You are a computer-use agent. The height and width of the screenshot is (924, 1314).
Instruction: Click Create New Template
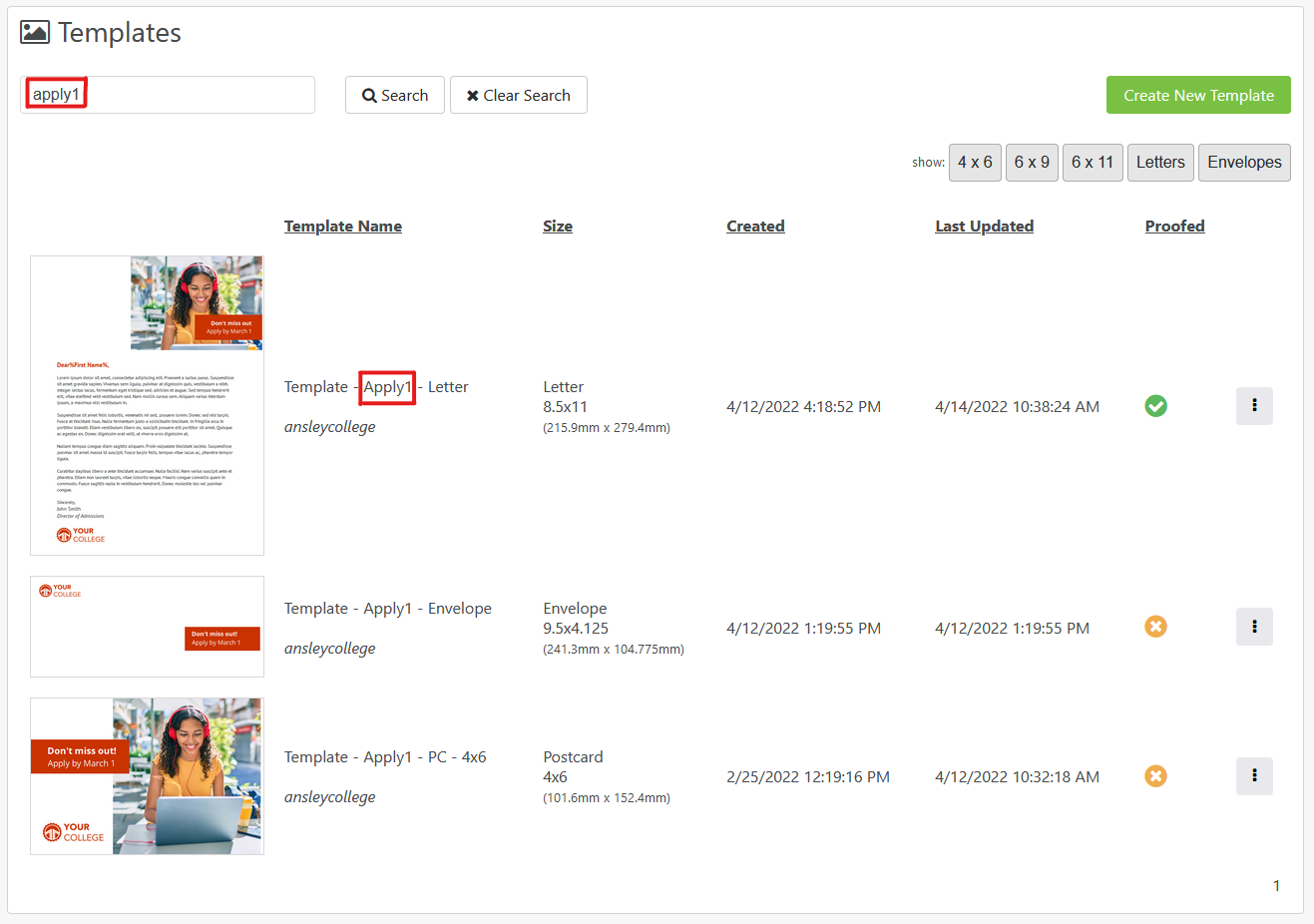[x=1198, y=95]
